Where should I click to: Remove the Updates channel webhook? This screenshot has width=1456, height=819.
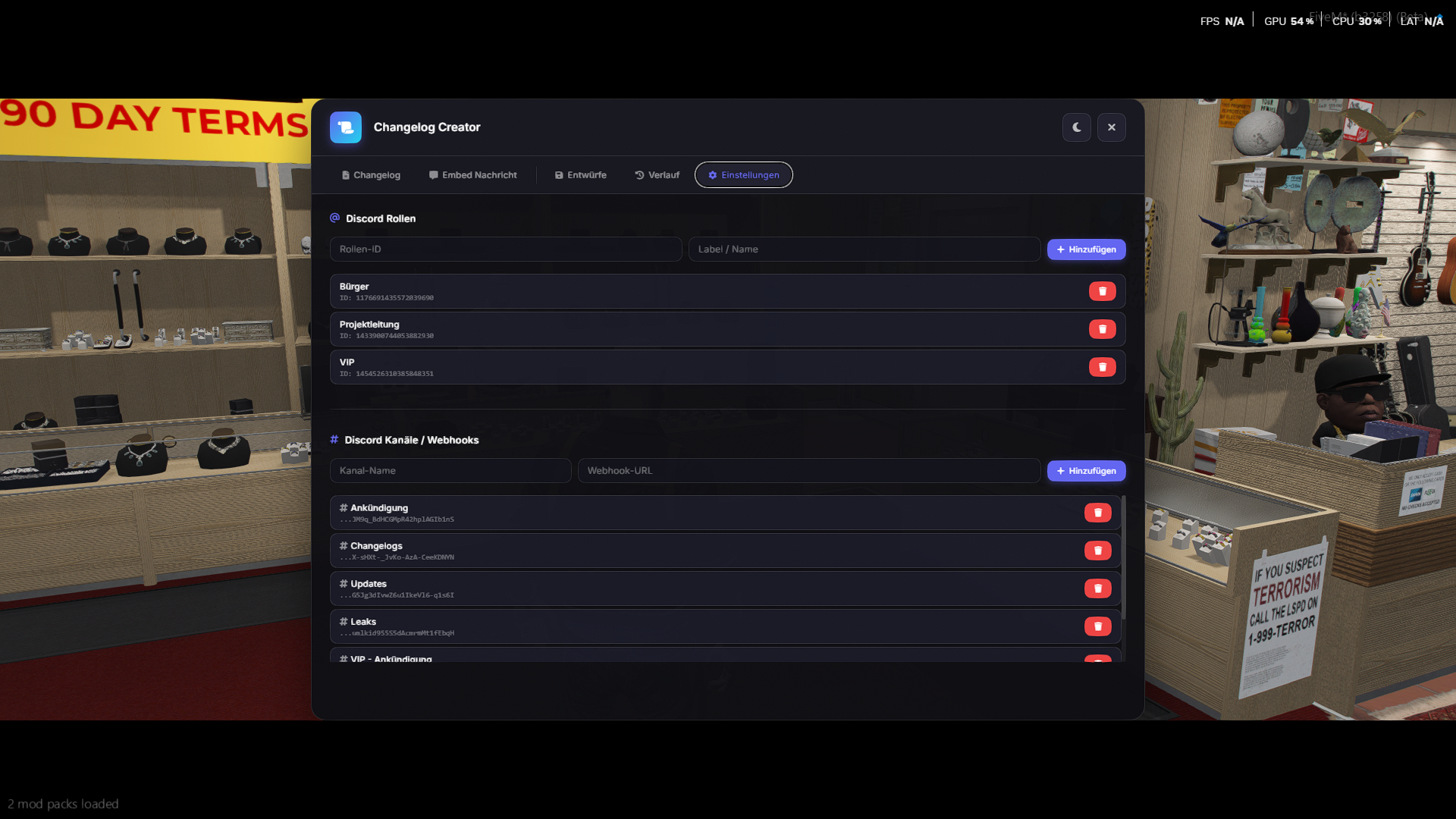1098,588
